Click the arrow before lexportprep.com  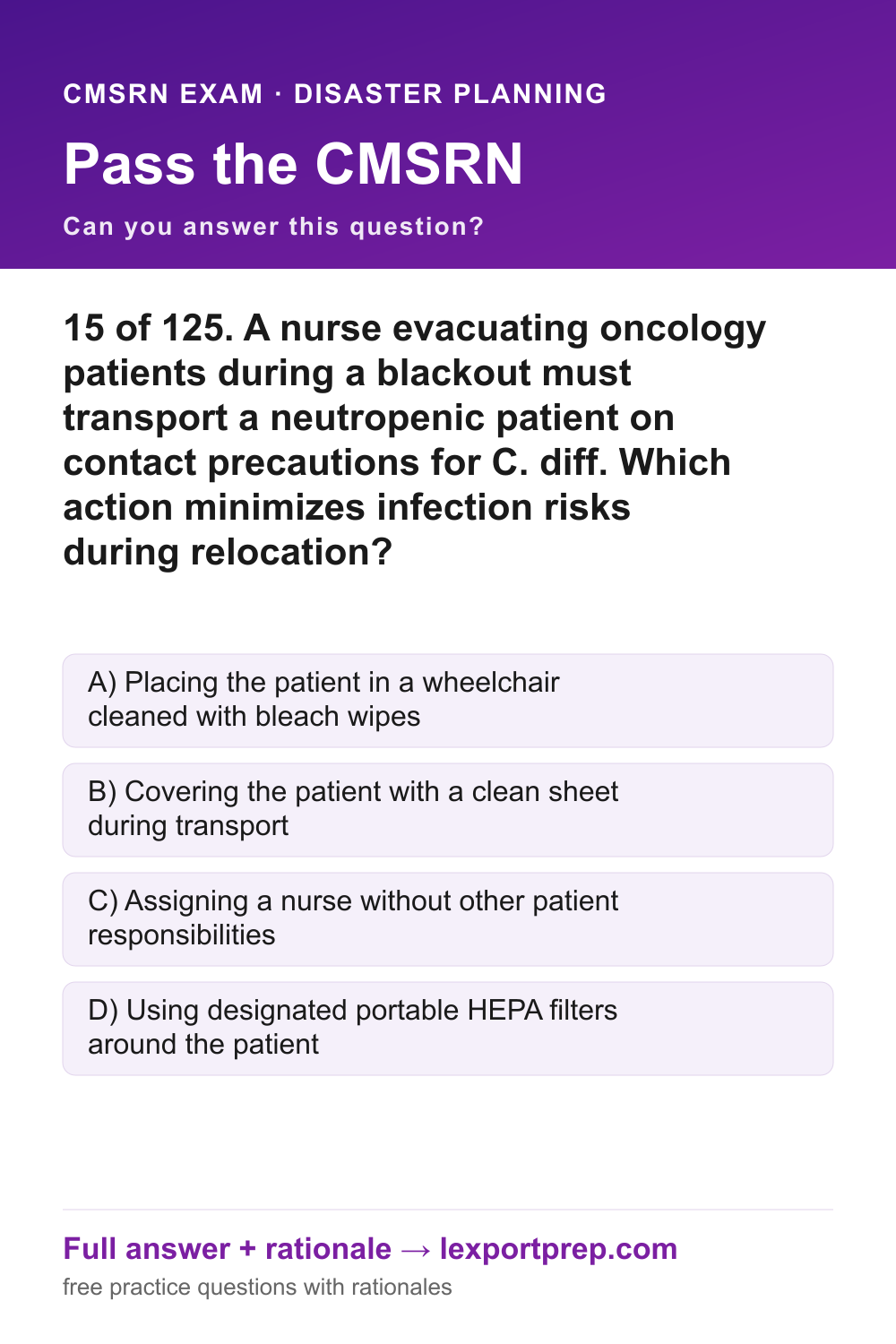[416, 1249]
